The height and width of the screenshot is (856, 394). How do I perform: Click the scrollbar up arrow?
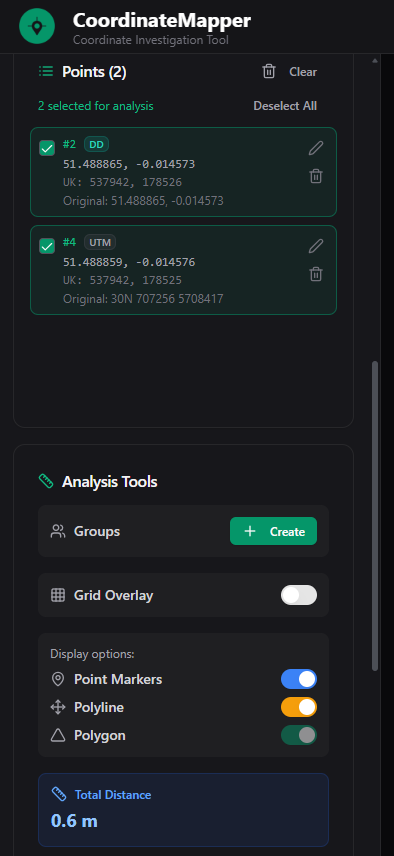tap(375, 61)
